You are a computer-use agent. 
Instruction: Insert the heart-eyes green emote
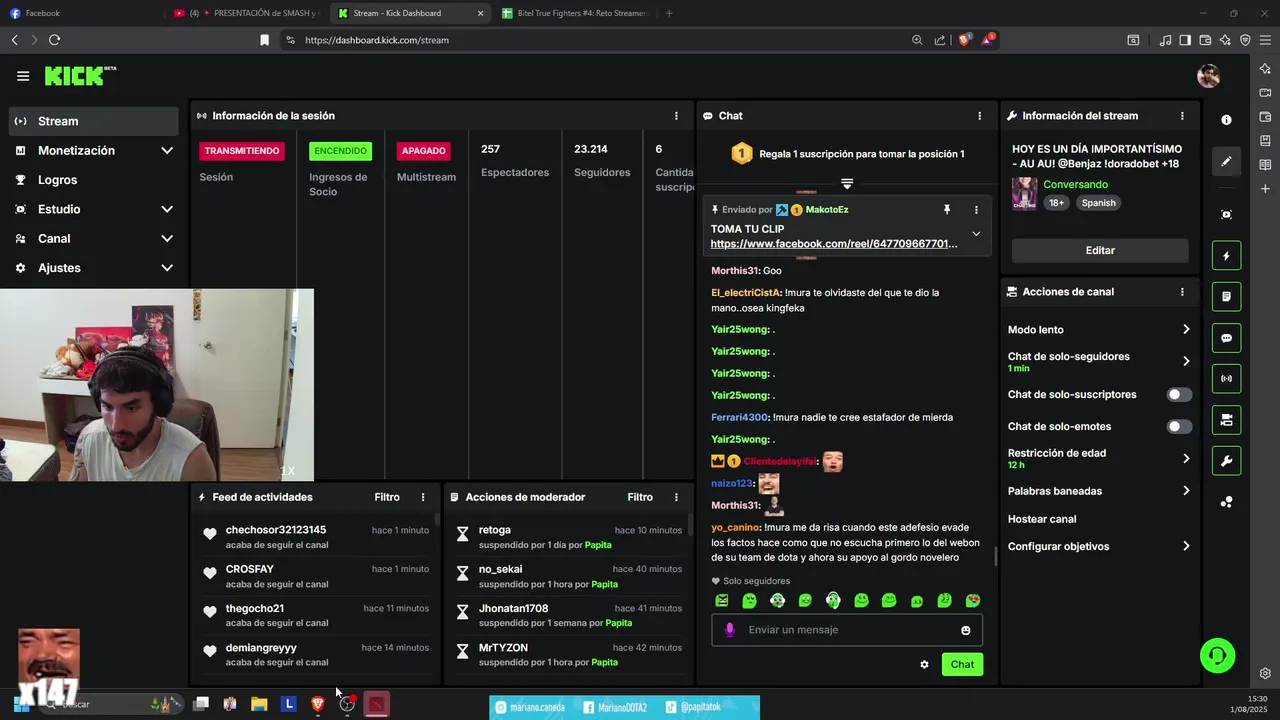click(x=972, y=601)
